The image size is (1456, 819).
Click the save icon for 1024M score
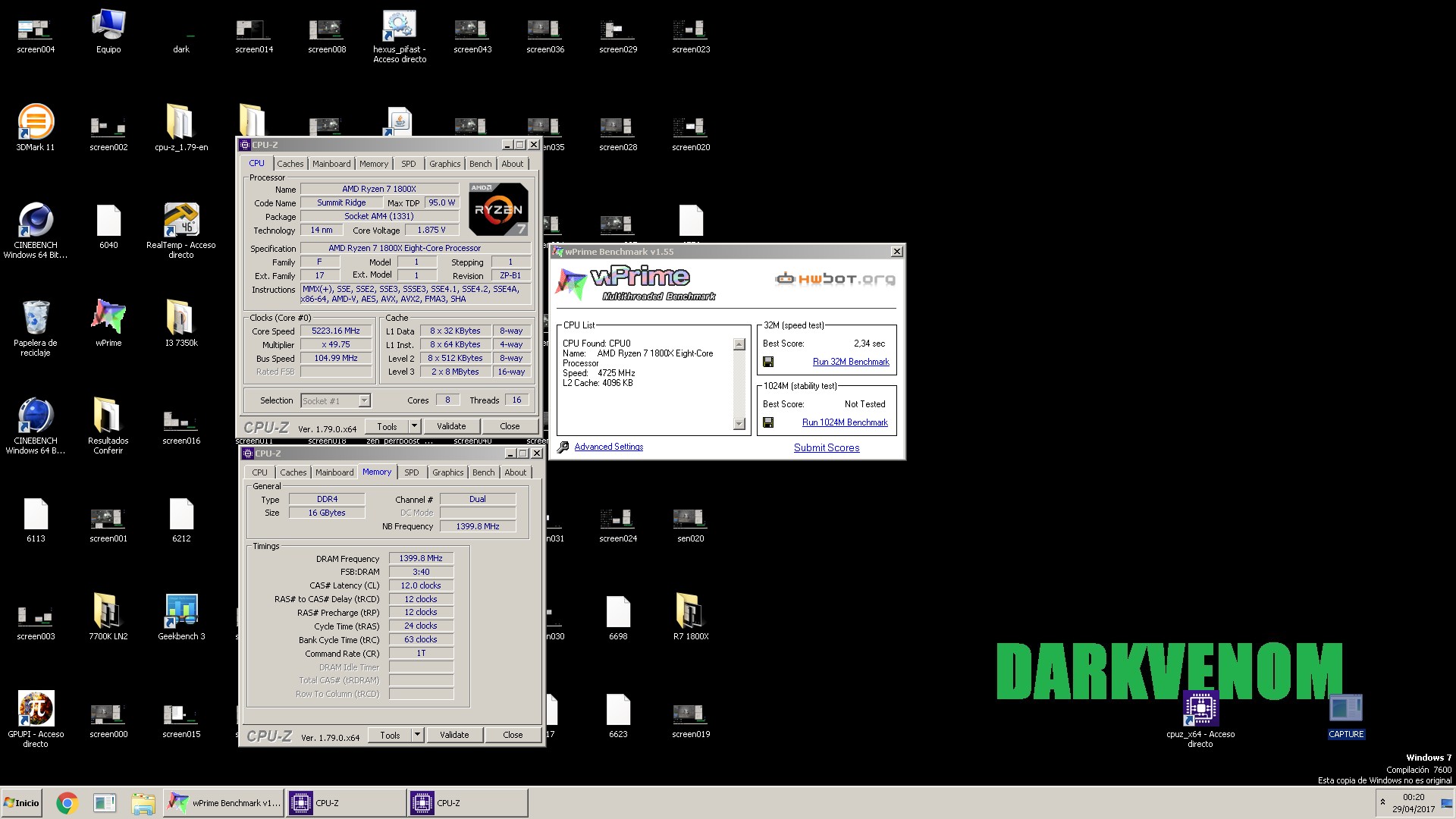[x=768, y=422]
